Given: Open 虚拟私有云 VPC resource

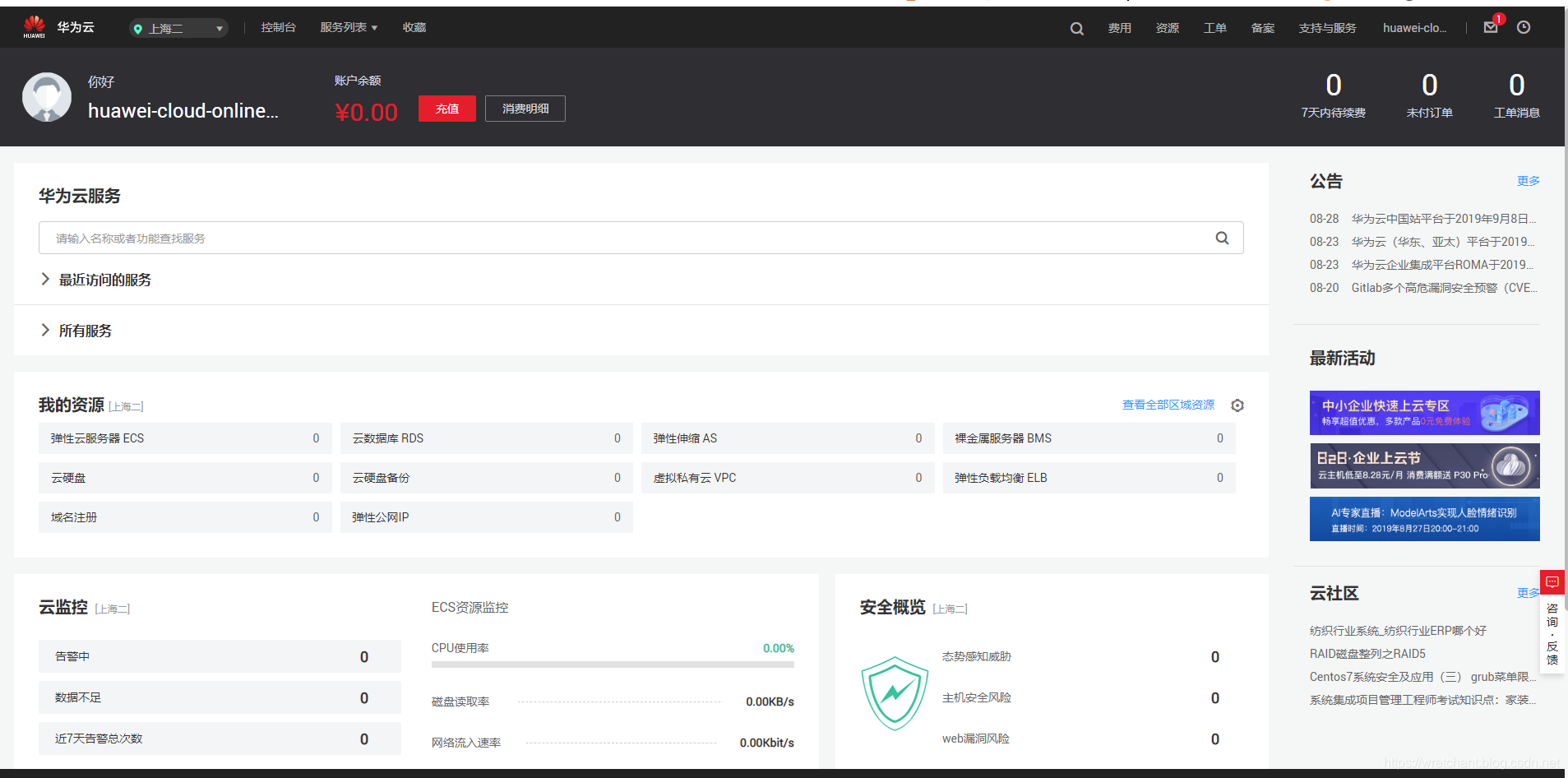Looking at the screenshot, I should coord(788,478).
